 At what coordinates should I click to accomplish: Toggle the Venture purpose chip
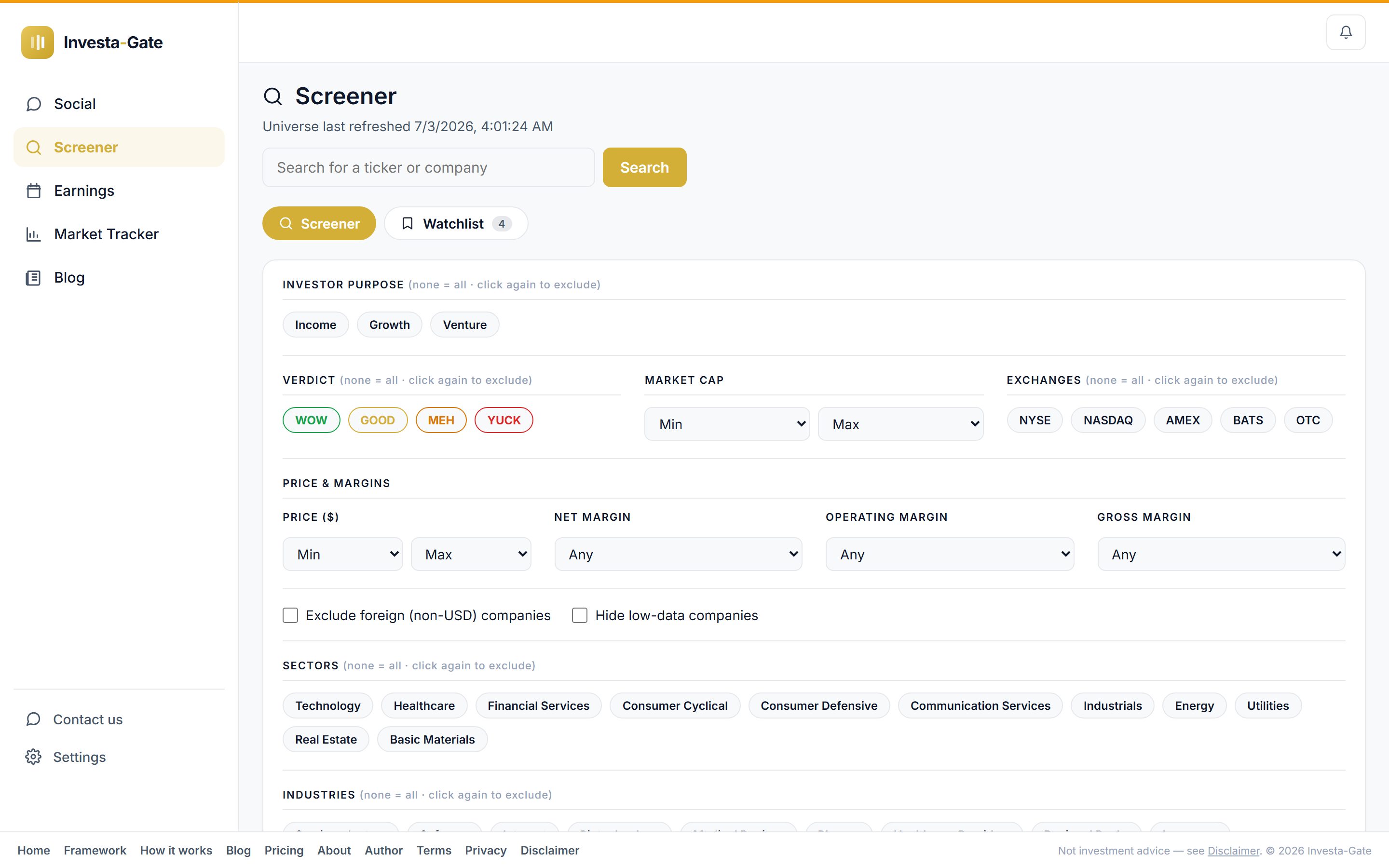coord(465,325)
